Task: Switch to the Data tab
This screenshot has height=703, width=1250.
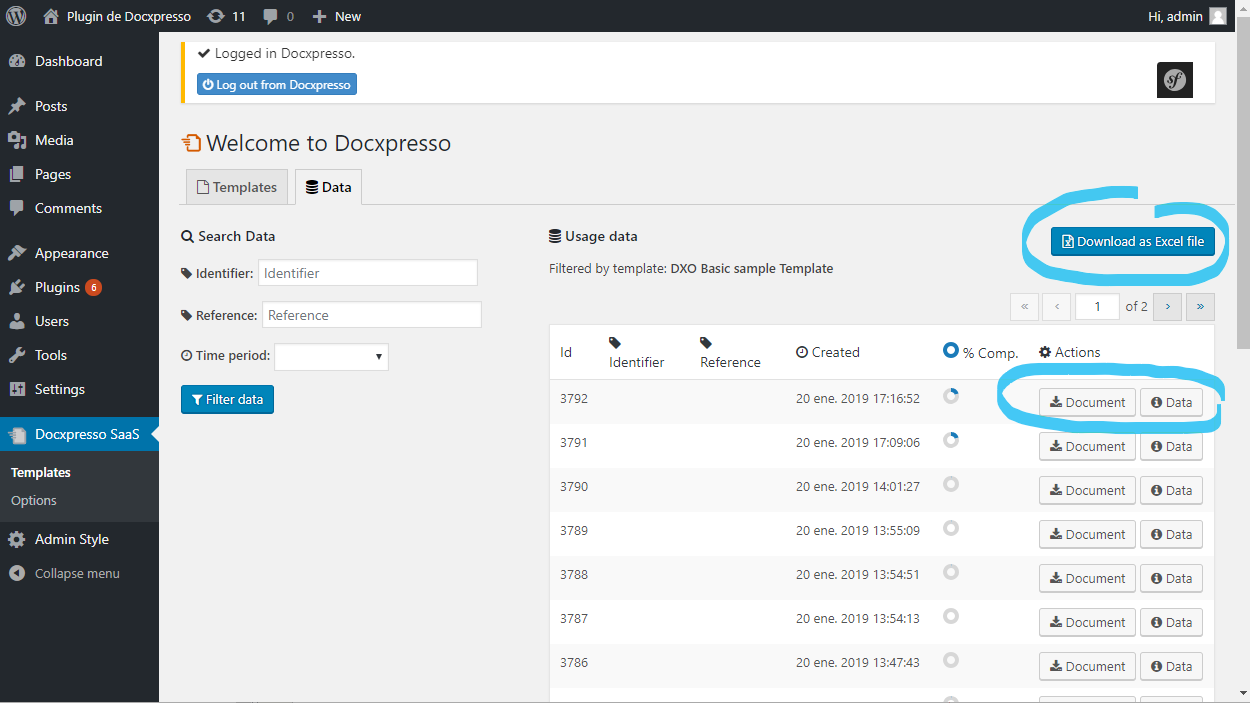Action: (329, 187)
